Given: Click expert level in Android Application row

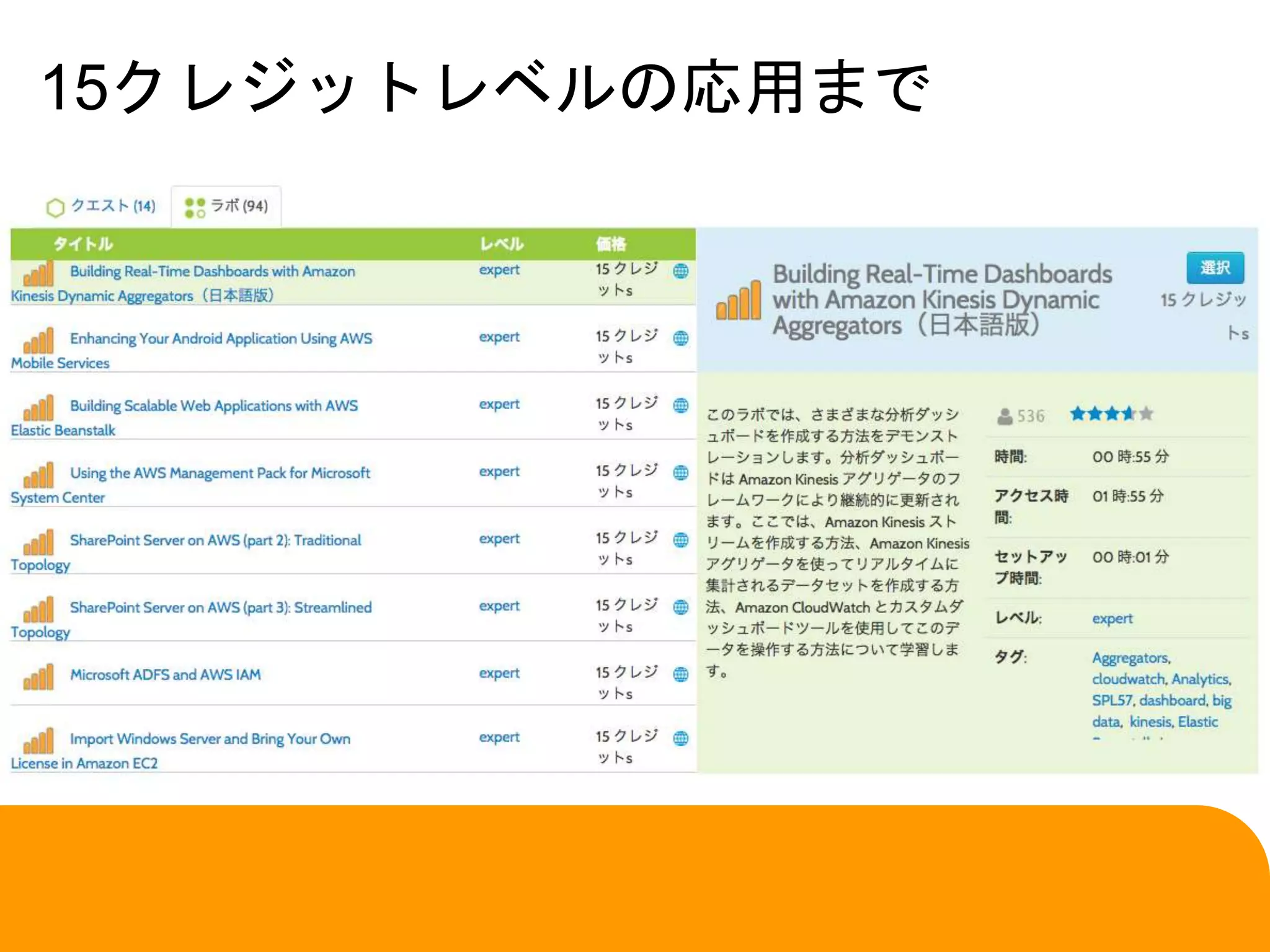Looking at the screenshot, I should click(x=499, y=337).
